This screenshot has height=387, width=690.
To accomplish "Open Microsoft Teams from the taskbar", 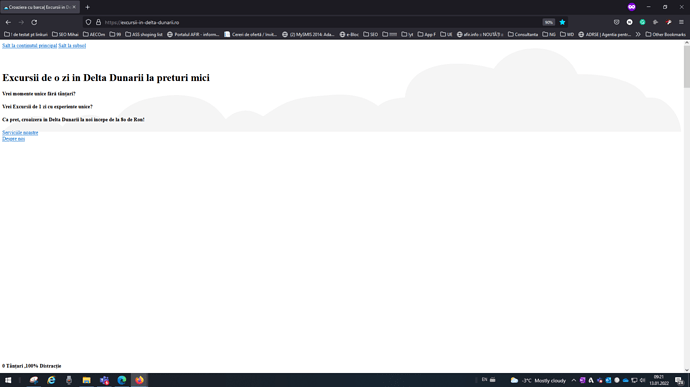I will tap(104, 380).
